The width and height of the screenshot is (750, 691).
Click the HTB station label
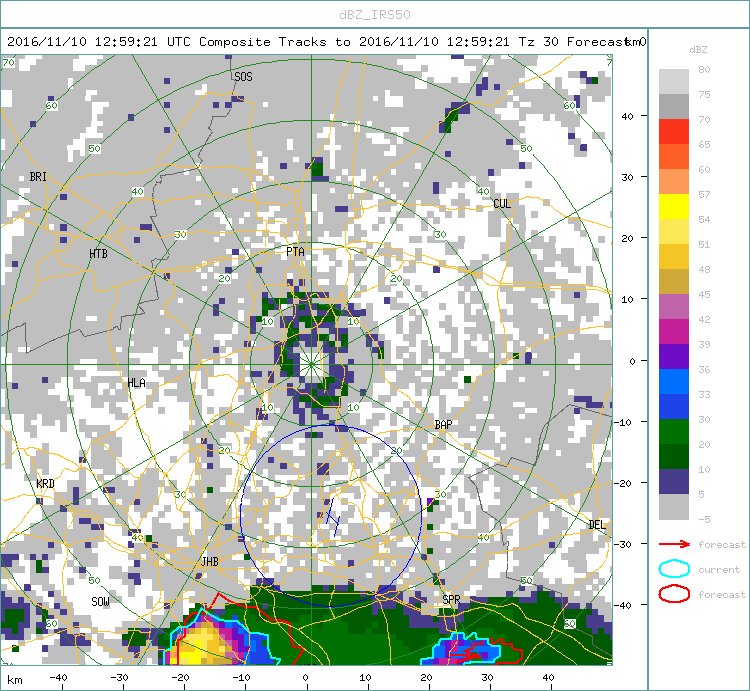[x=99, y=254]
